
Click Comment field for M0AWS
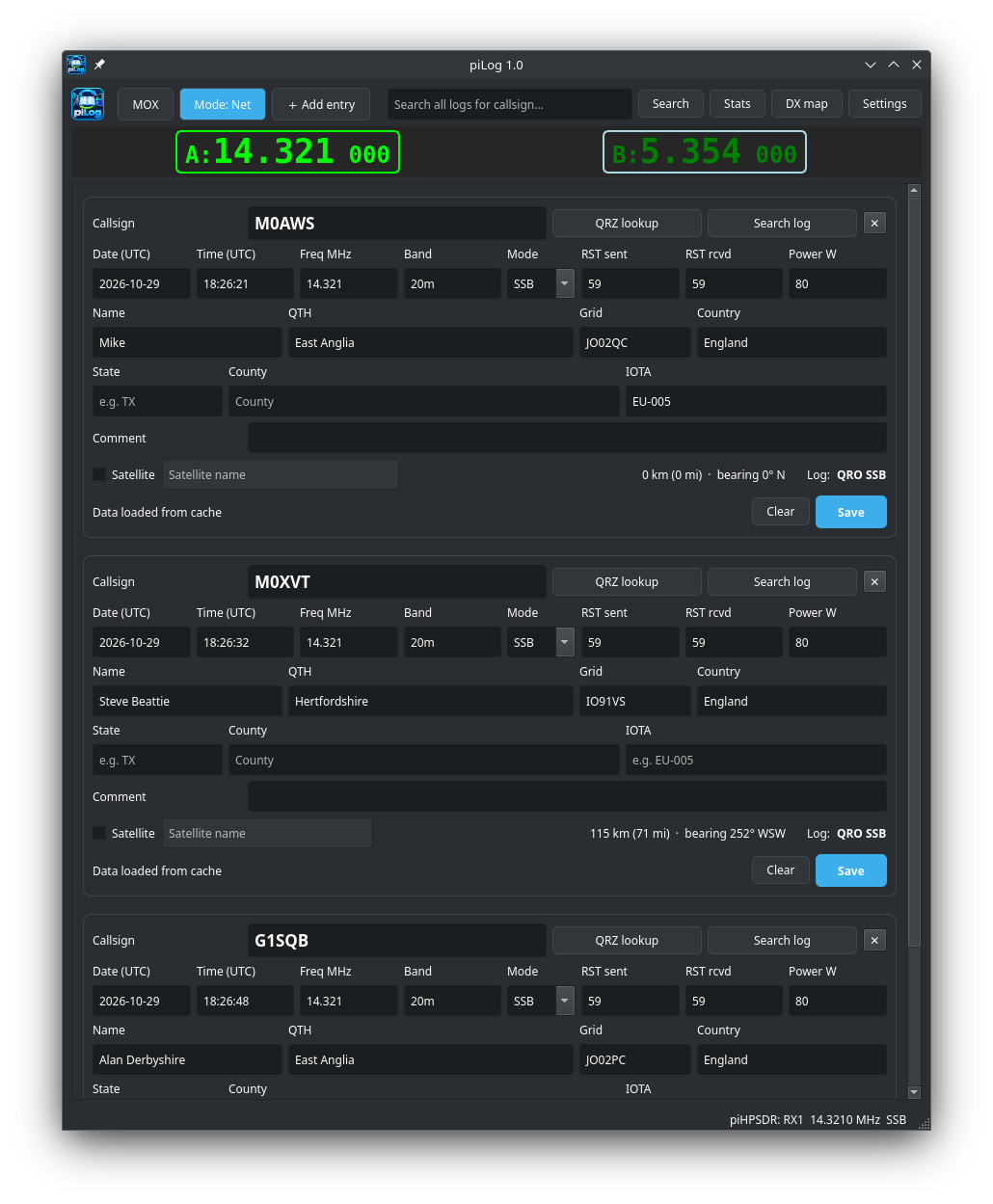click(x=567, y=438)
